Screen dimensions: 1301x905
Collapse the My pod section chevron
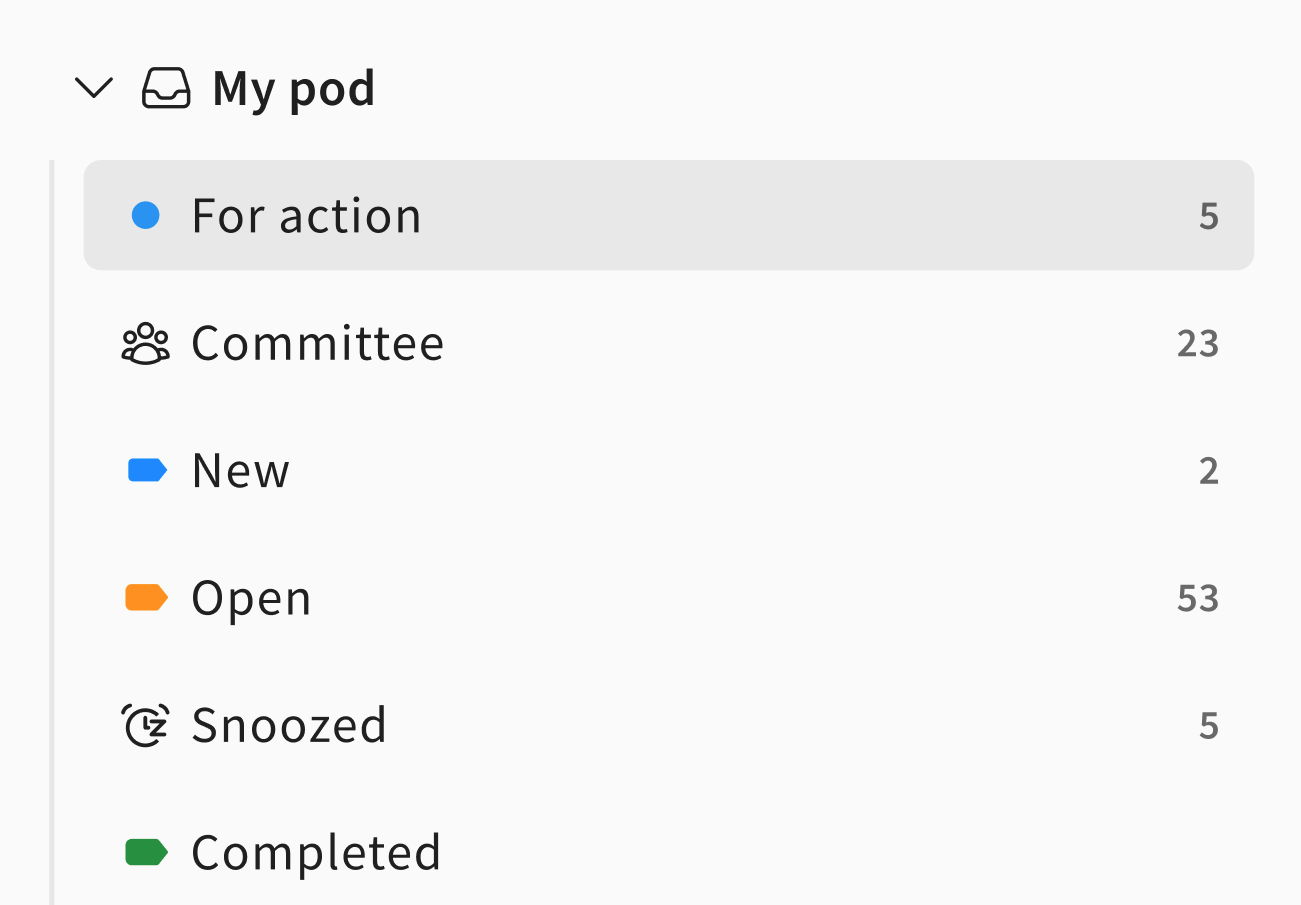coord(94,88)
